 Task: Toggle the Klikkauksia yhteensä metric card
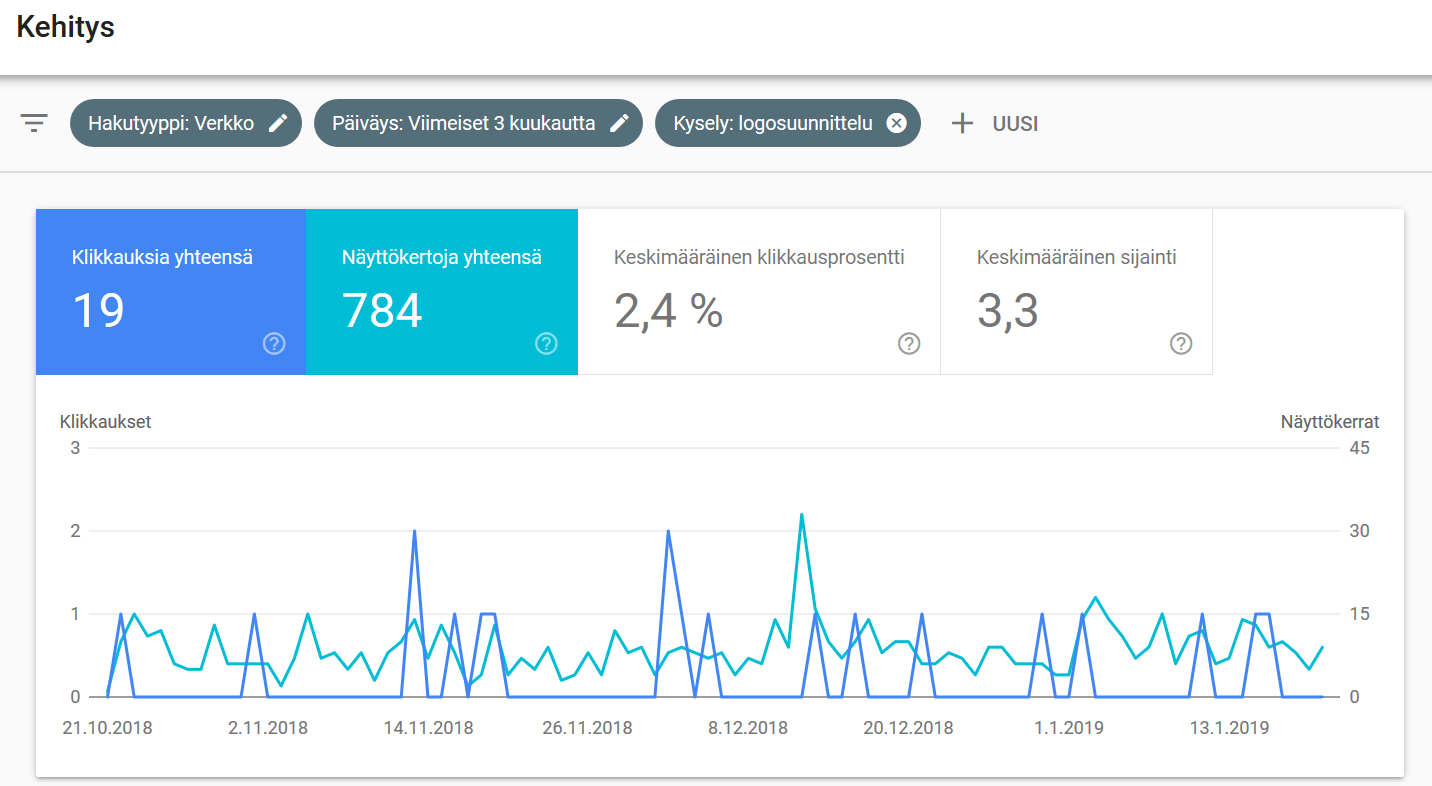coord(171,292)
